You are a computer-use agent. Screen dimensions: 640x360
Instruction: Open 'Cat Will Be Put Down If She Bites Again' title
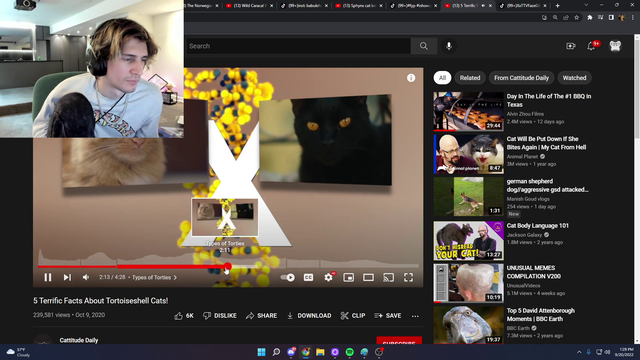[546, 143]
